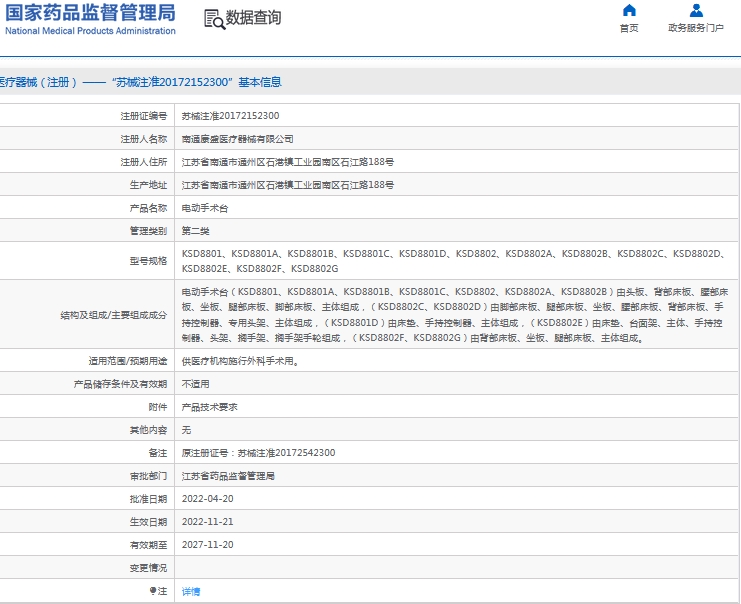Select the 型号规格 row label
This screenshot has height=604, width=741.
[x=148, y=261]
